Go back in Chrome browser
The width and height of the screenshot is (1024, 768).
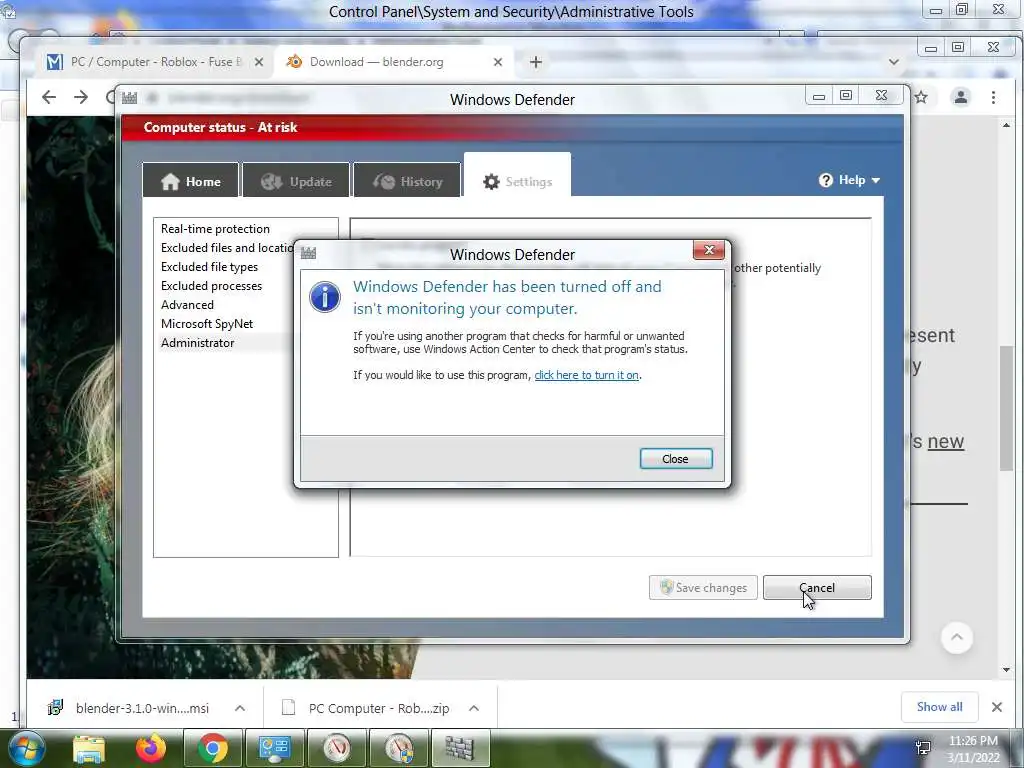[x=49, y=97]
